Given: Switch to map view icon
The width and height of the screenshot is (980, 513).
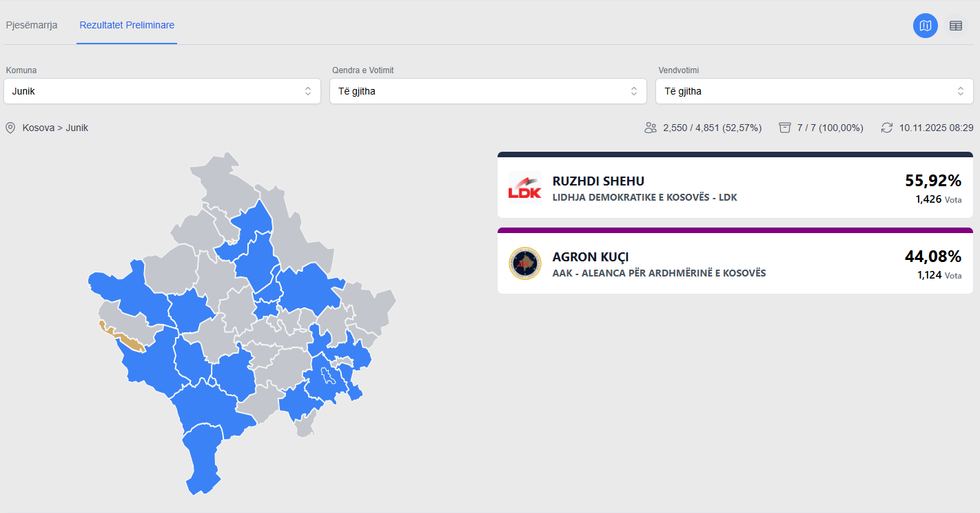Looking at the screenshot, I should [x=925, y=26].
